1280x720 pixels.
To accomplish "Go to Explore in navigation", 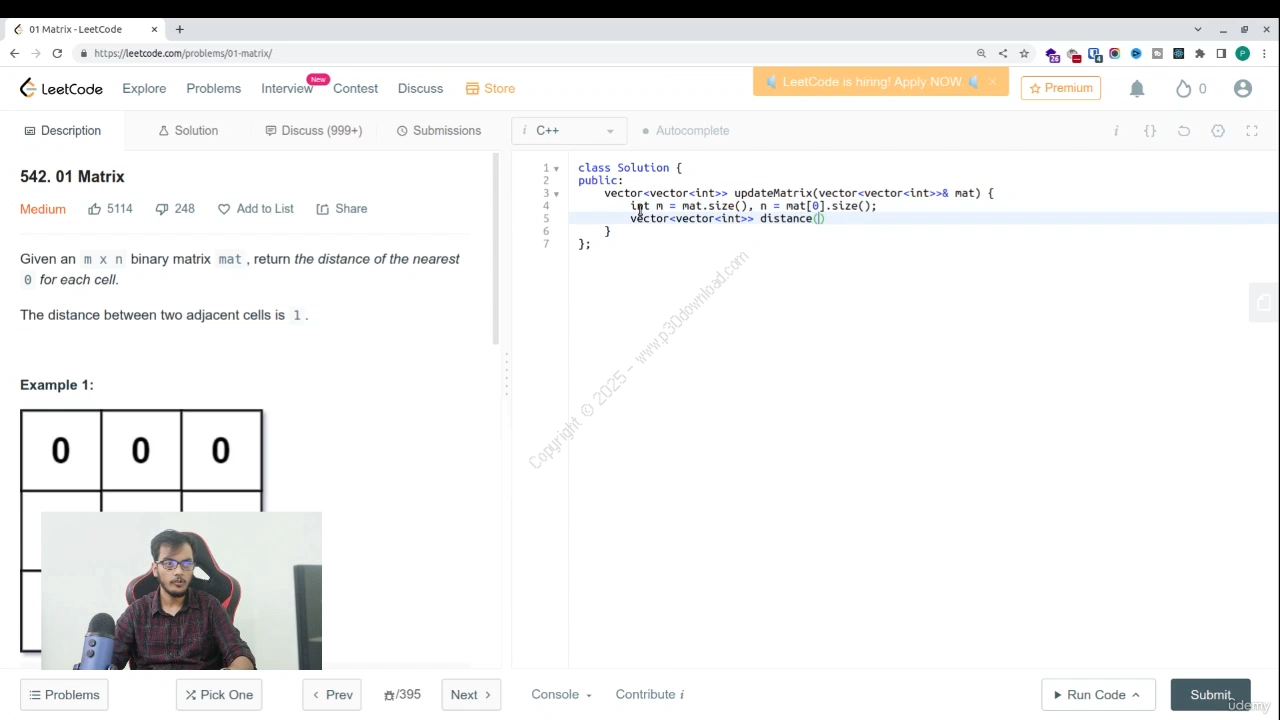I will [x=144, y=89].
